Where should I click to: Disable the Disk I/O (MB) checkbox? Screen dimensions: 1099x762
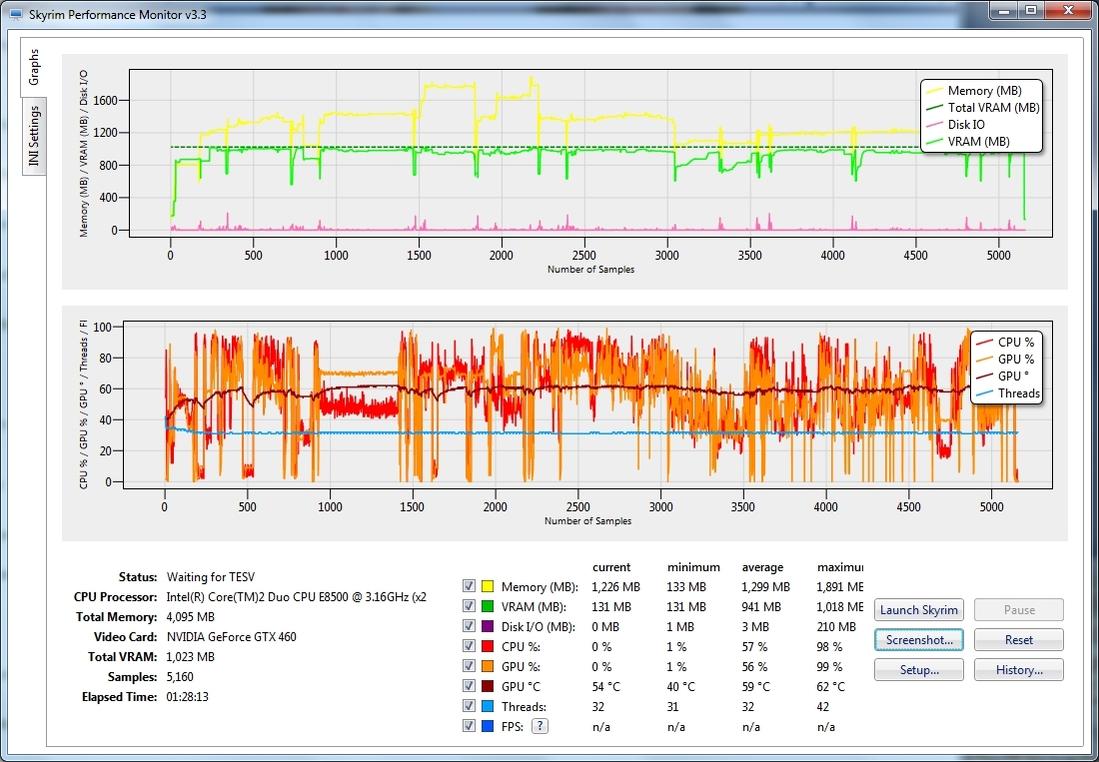pos(469,626)
